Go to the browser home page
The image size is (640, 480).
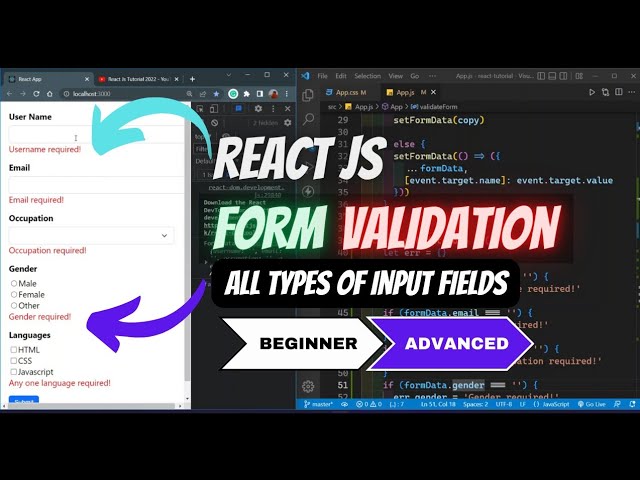pos(50,94)
